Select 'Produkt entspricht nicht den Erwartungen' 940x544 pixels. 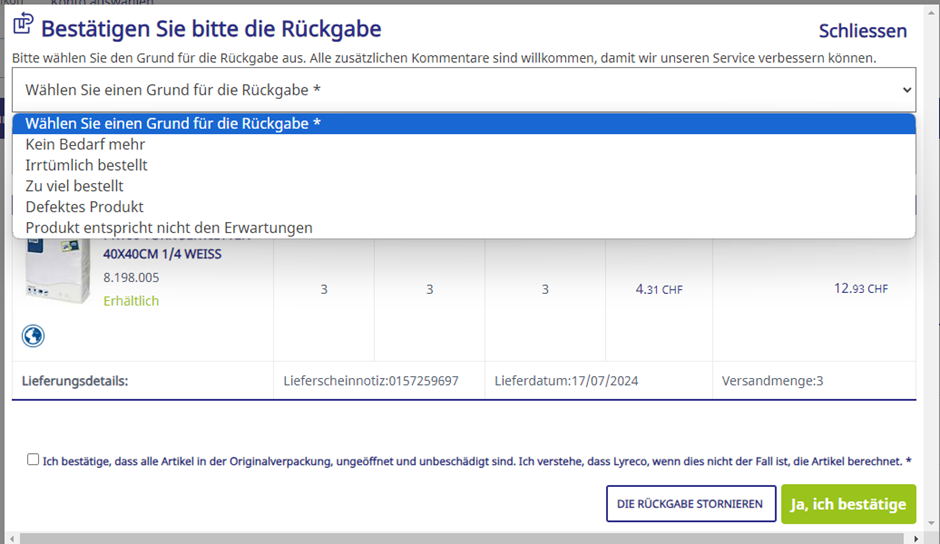pyautogui.click(x=168, y=228)
